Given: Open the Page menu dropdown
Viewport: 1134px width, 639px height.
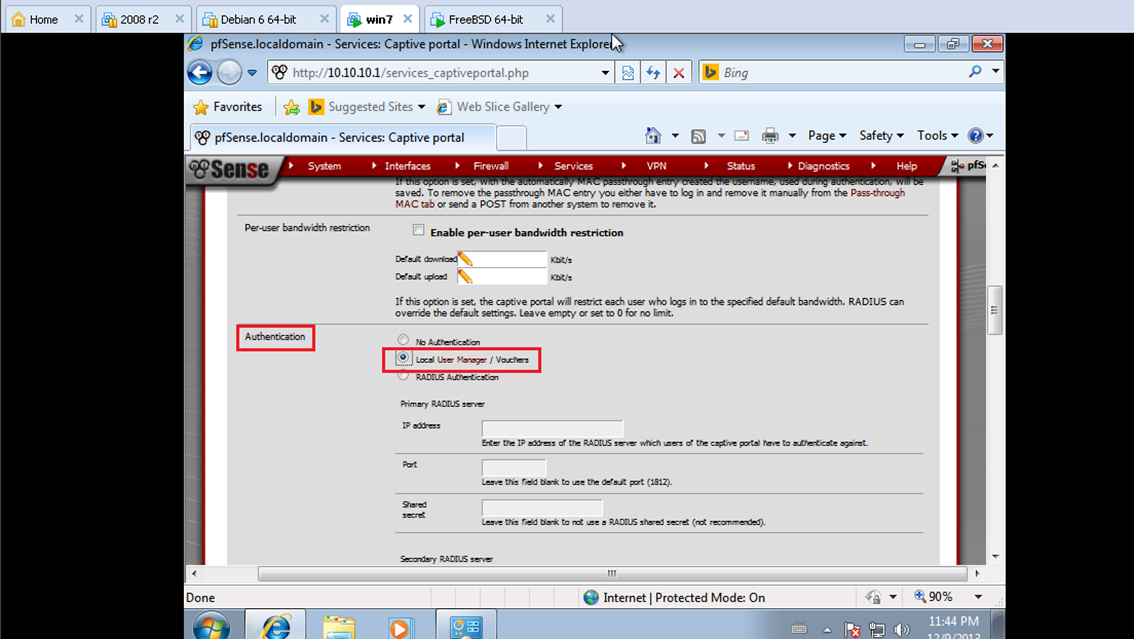Looking at the screenshot, I should pos(827,136).
